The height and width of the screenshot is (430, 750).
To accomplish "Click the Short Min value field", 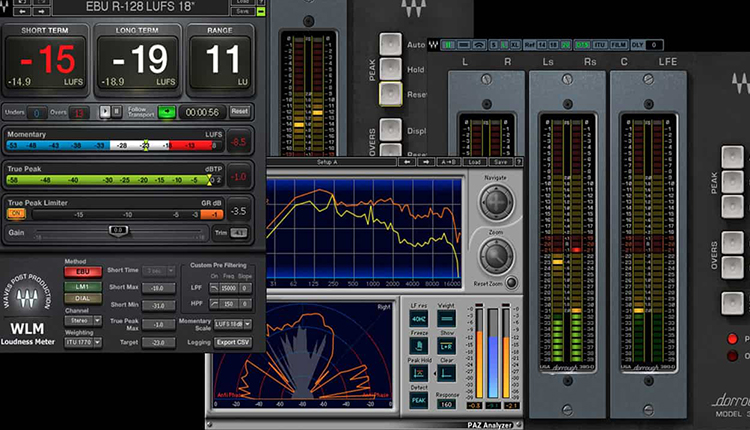I will 158,305.
